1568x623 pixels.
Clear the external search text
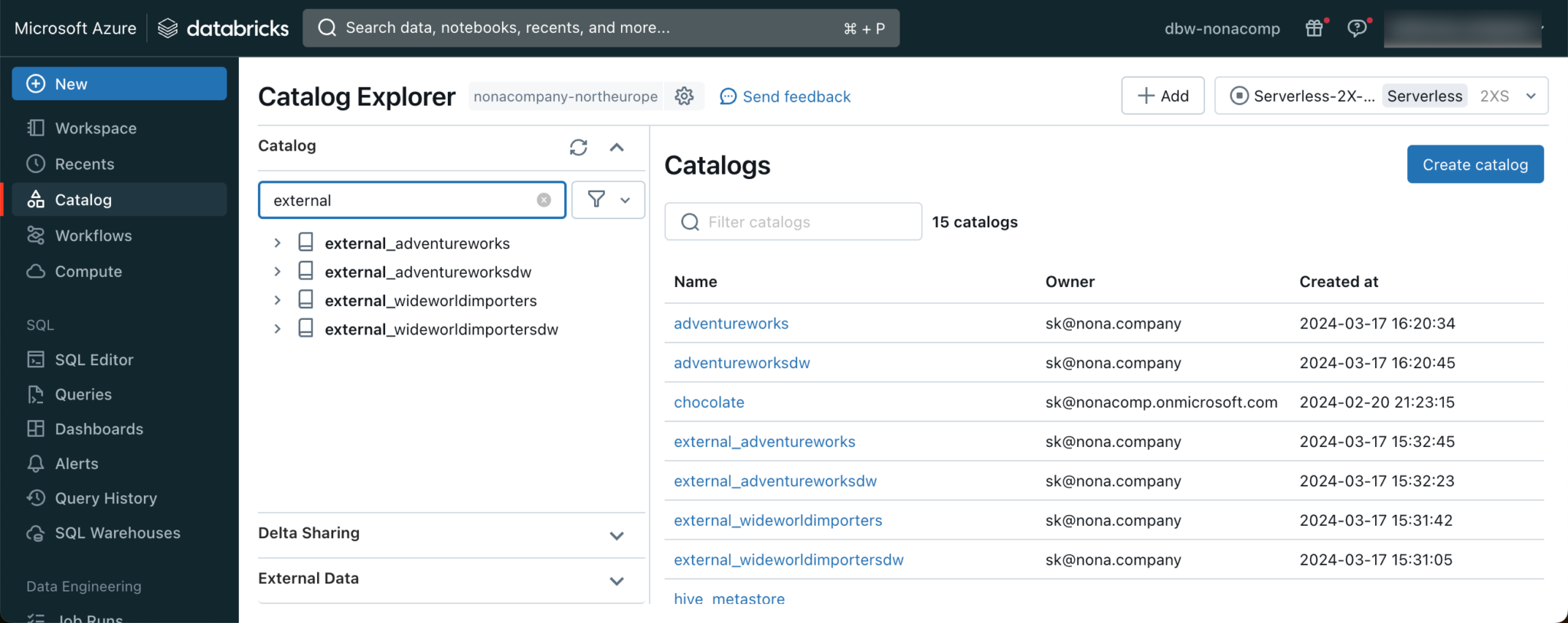coord(544,200)
